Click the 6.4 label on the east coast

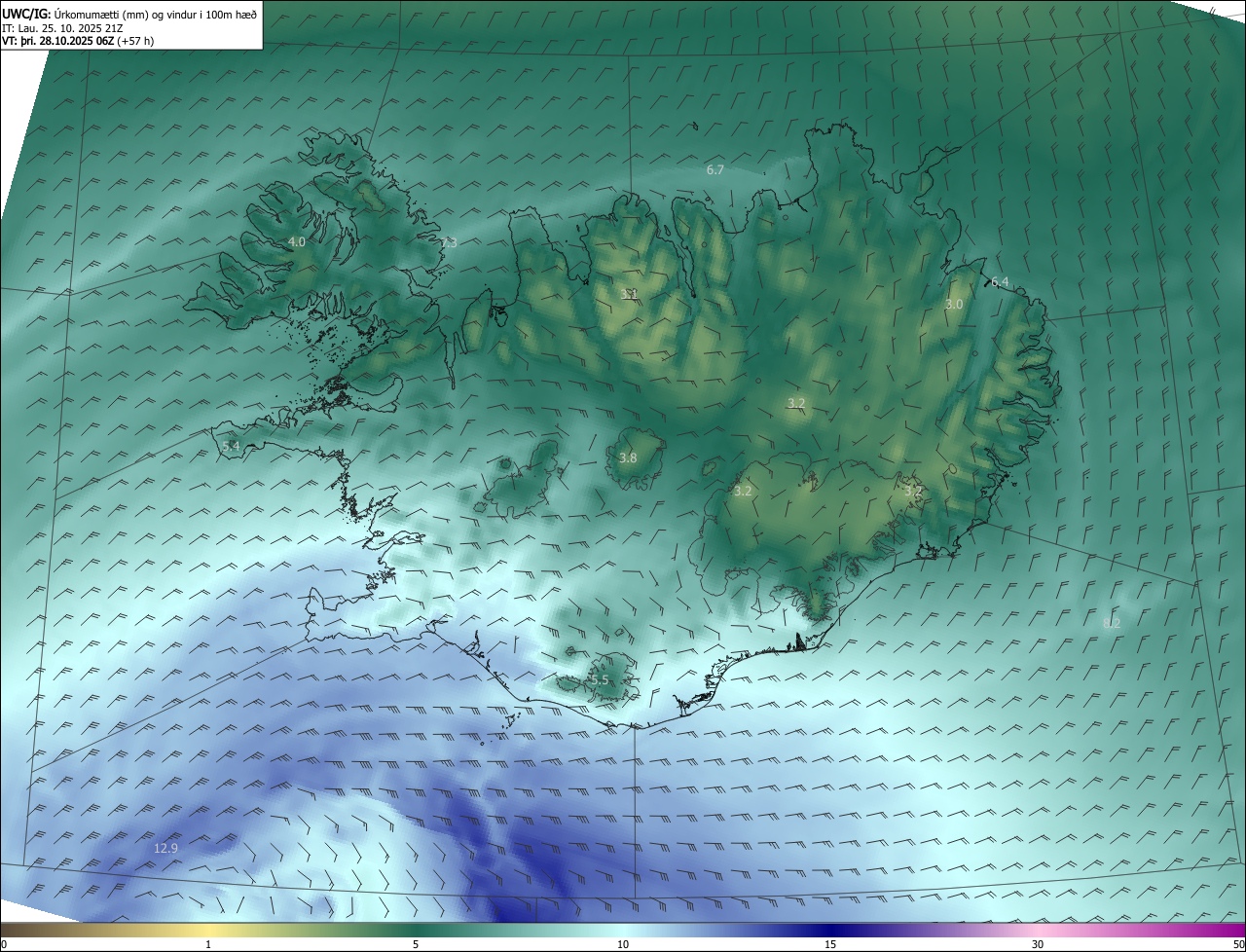(1000, 282)
